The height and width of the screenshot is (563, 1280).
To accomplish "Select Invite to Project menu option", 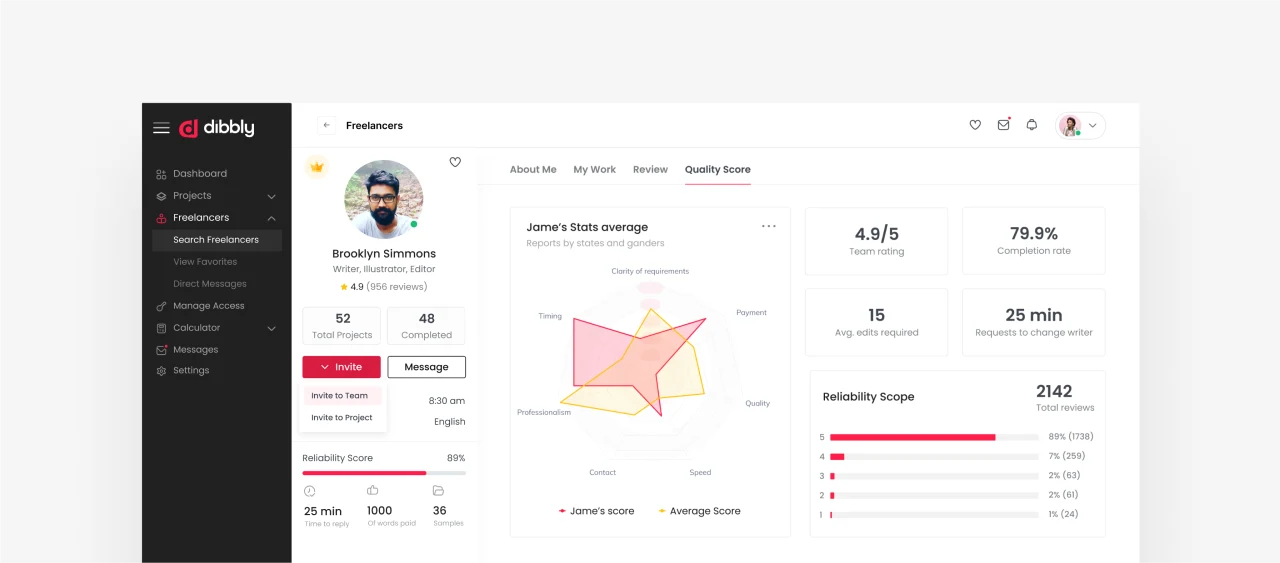I will tap(342, 418).
